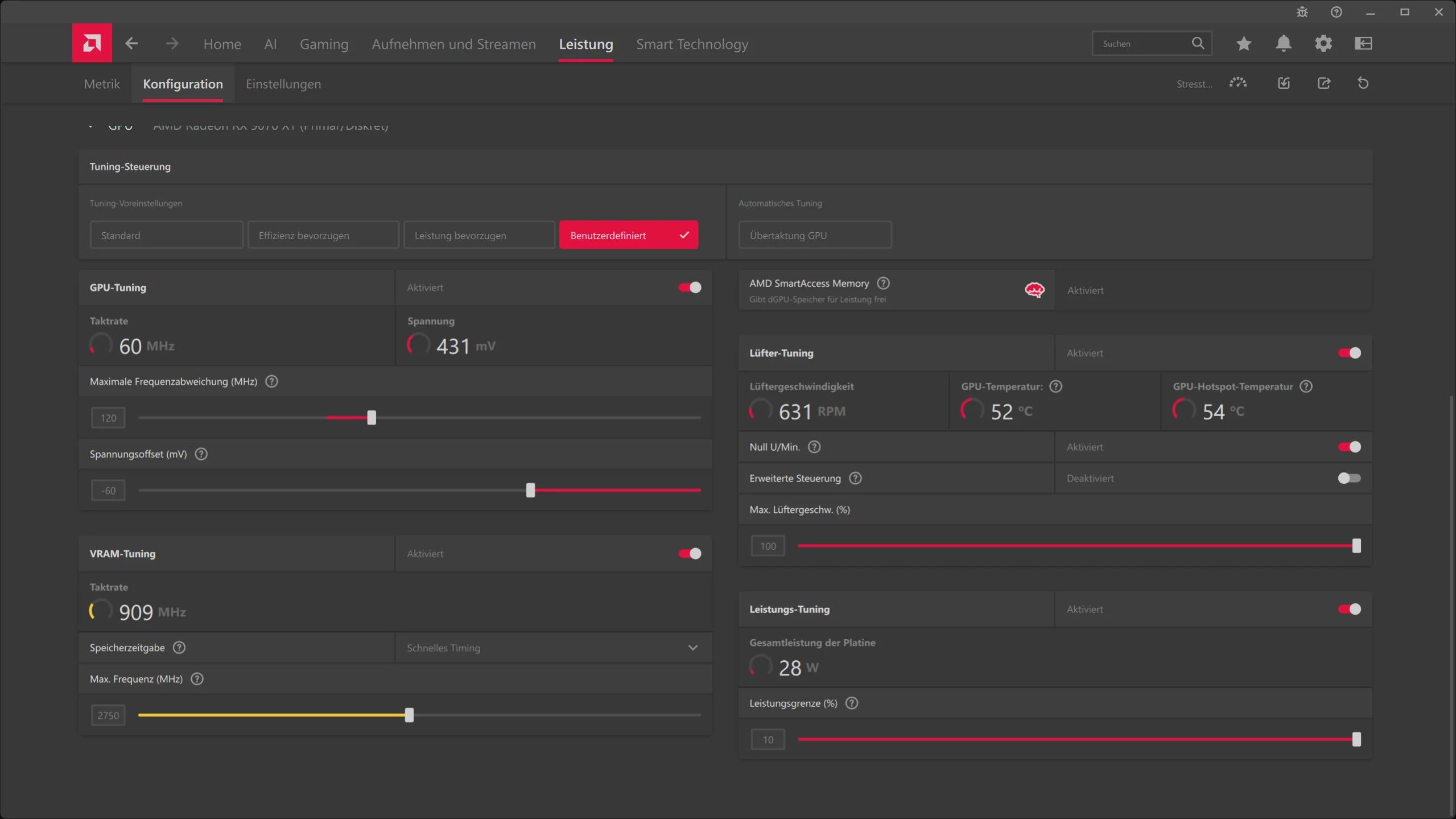This screenshot has width=1456, height=819.
Task: Disable the GPU-Tuning switch
Action: click(690, 287)
